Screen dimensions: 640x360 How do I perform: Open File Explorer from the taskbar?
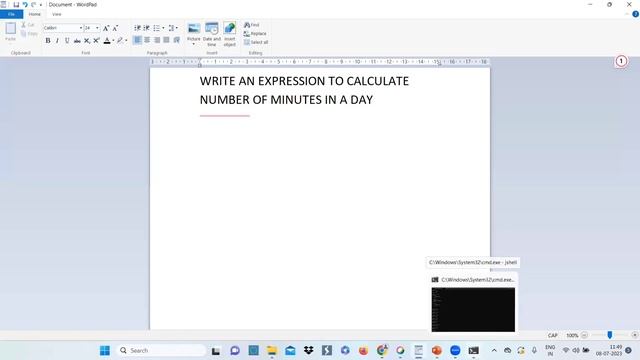tap(272, 350)
